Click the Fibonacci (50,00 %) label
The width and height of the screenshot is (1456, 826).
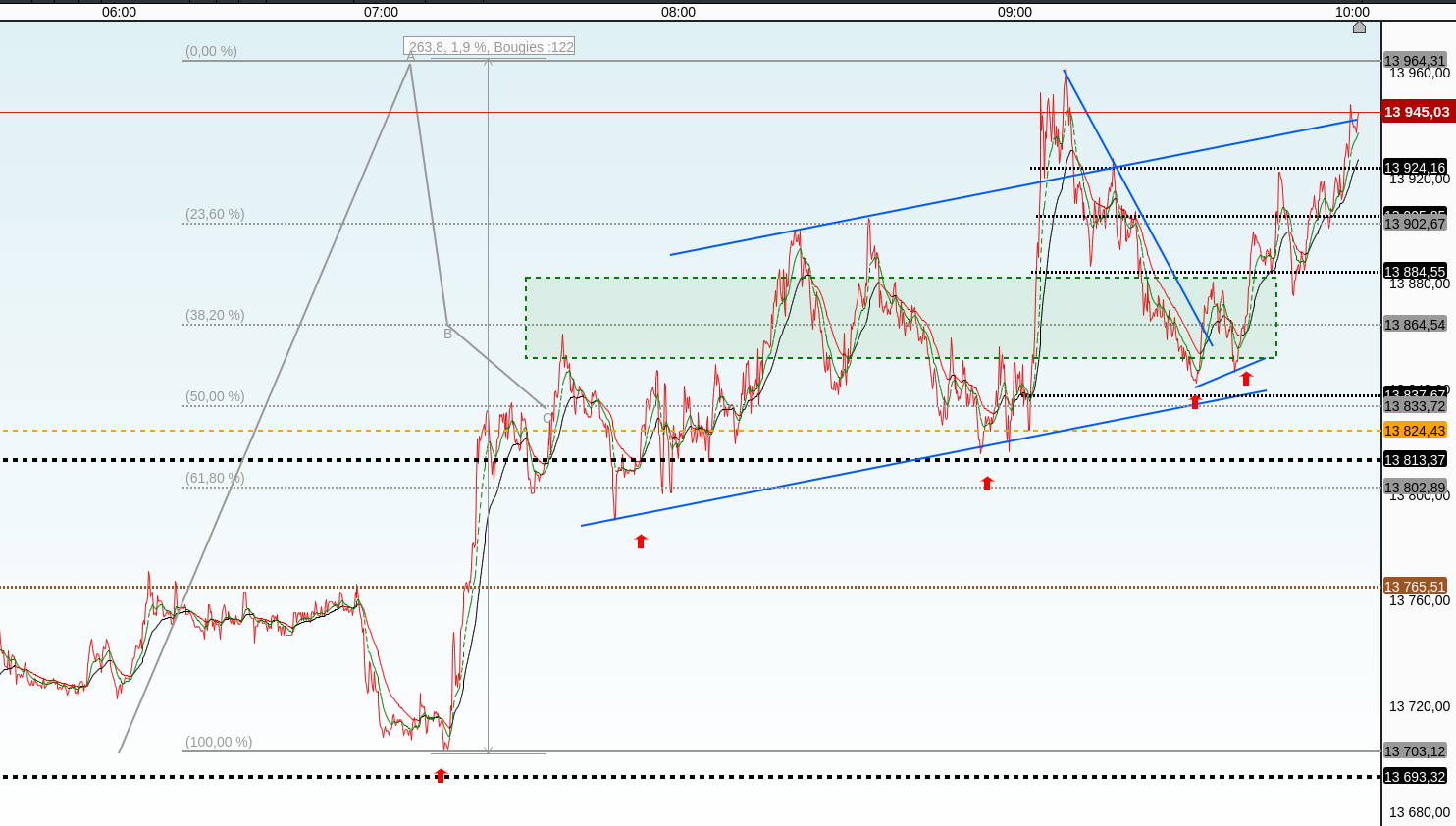[215, 396]
